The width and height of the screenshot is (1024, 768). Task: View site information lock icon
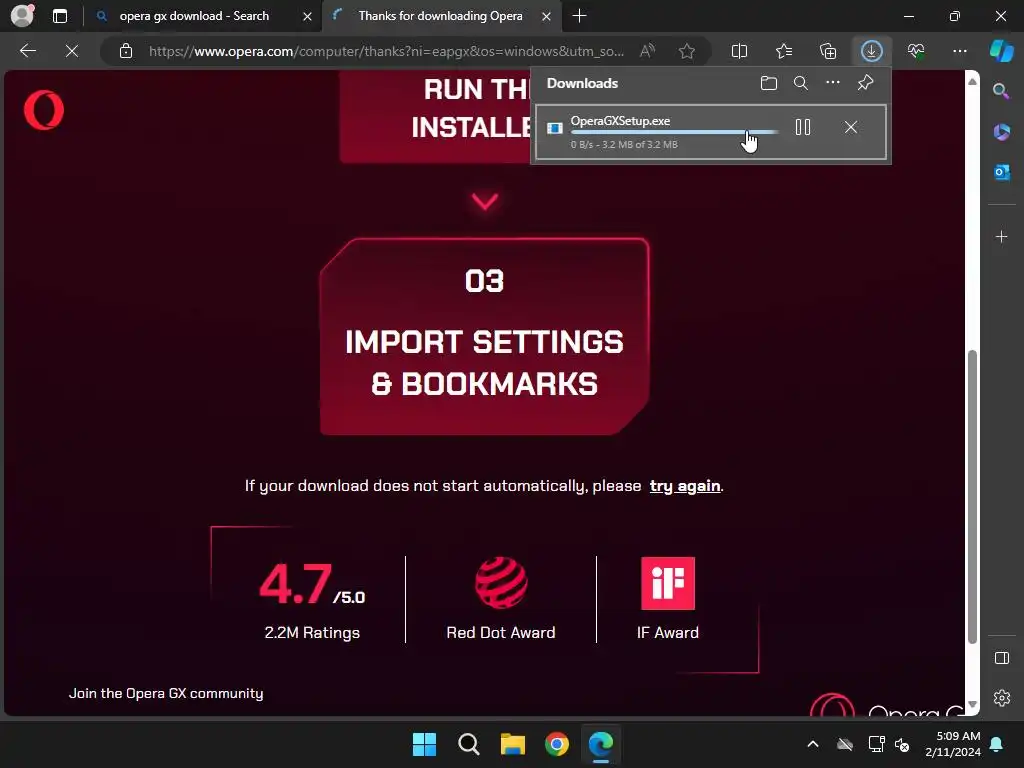126,51
